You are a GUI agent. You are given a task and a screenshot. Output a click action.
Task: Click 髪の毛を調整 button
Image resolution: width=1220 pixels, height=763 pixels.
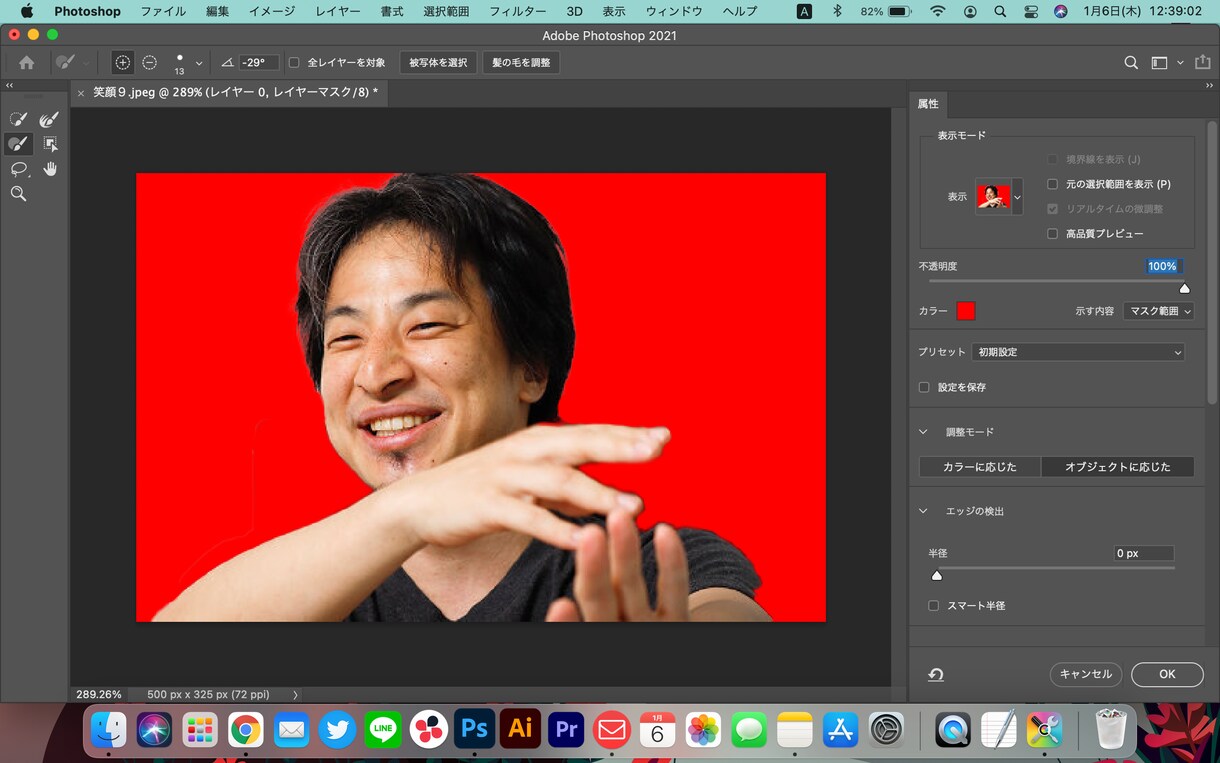[x=520, y=62]
